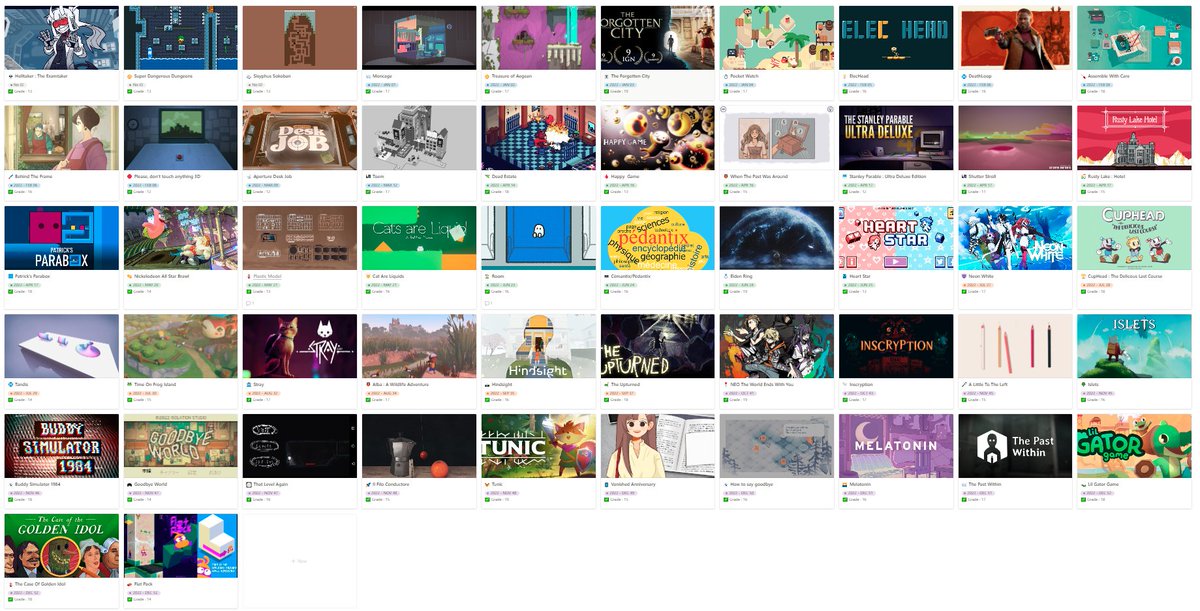Click the Shutter Stroll page icon
The height and width of the screenshot is (611, 1200).
963,176
